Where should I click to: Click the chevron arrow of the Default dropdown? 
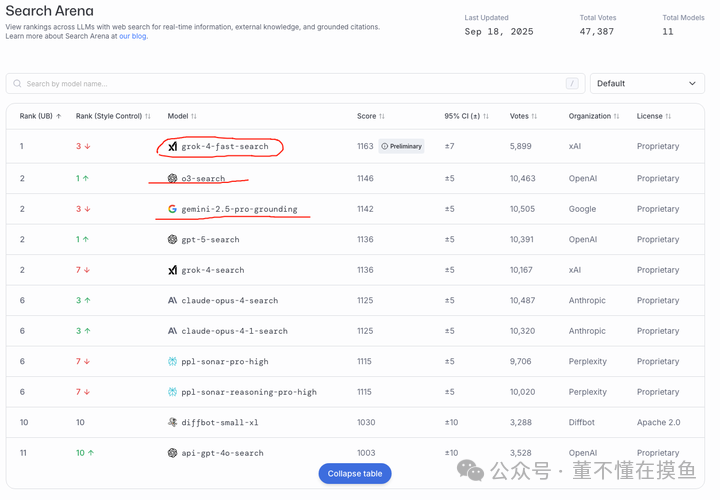click(692, 84)
